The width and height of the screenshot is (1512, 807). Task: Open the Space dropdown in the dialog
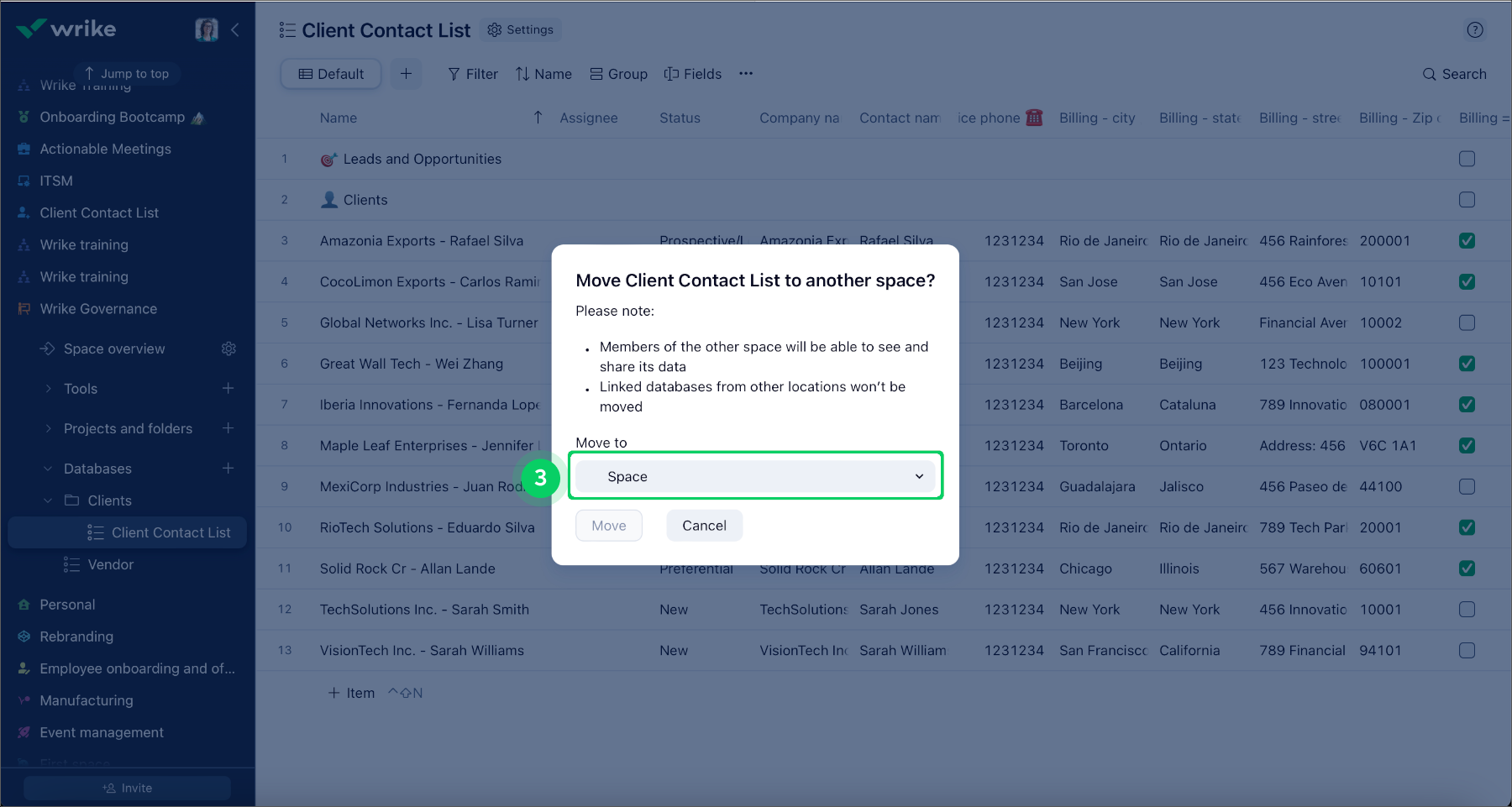[x=753, y=476]
